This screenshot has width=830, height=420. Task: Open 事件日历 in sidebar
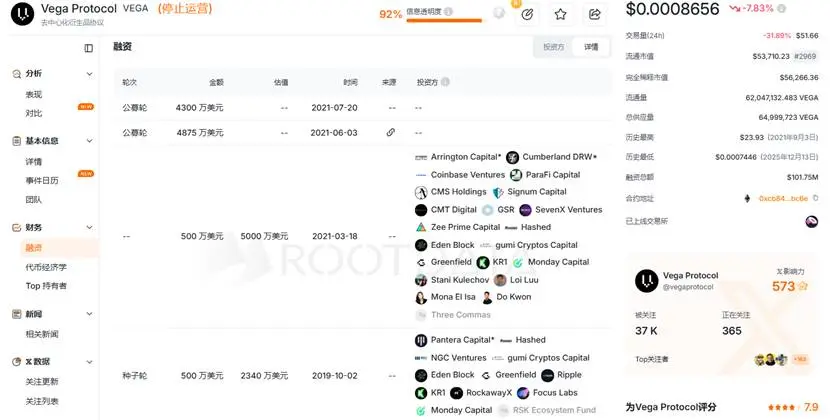[42, 180]
